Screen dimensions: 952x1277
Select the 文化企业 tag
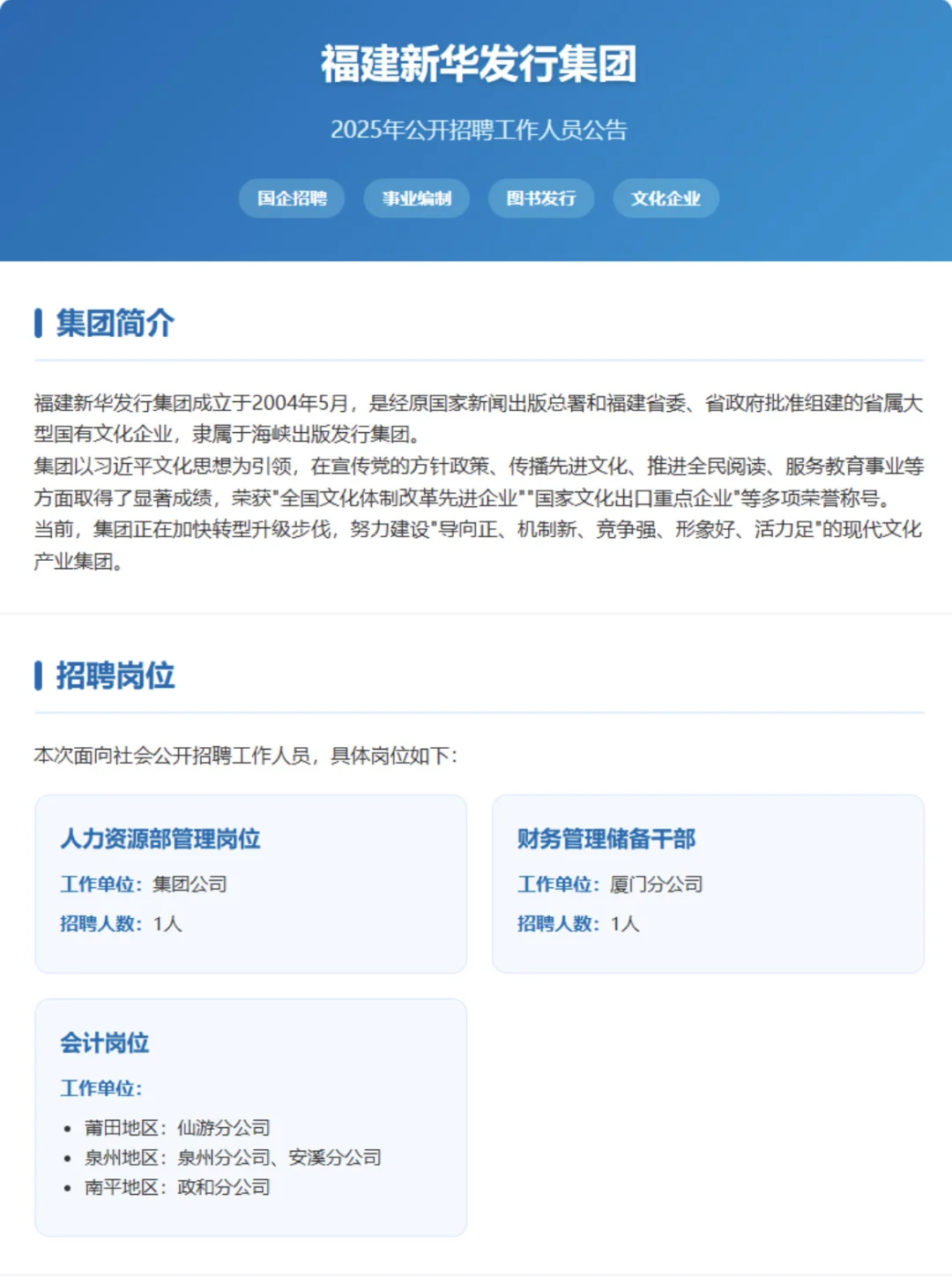[666, 198]
